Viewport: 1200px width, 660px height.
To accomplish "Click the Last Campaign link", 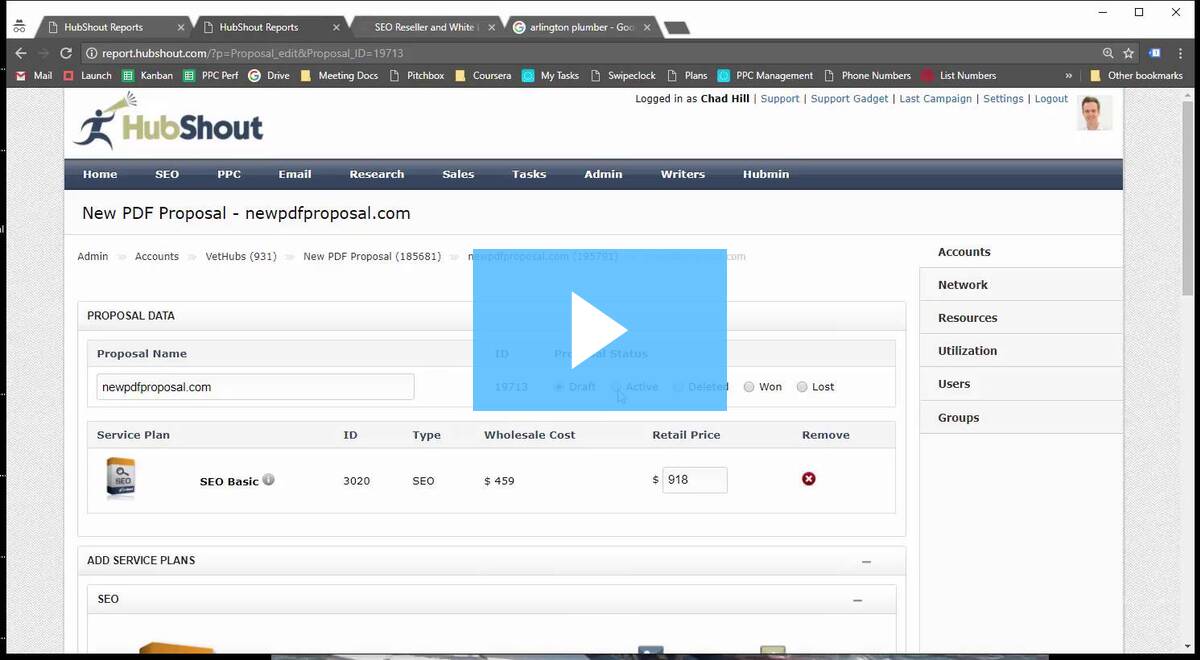I will coord(935,99).
